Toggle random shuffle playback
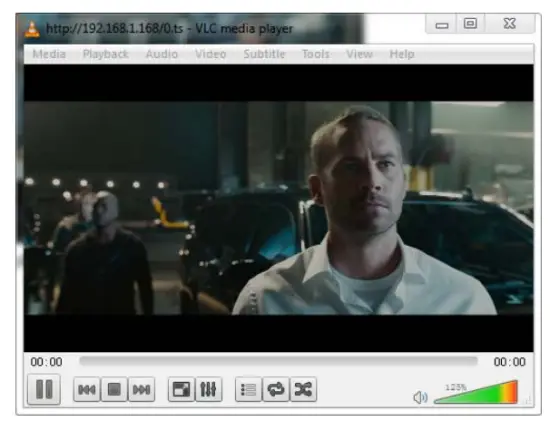This screenshot has height=421, width=550. 303,389
